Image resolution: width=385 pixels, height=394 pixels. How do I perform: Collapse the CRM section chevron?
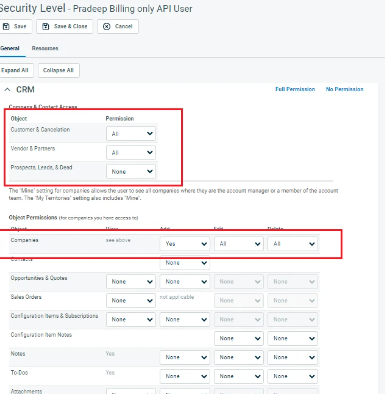point(7,89)
